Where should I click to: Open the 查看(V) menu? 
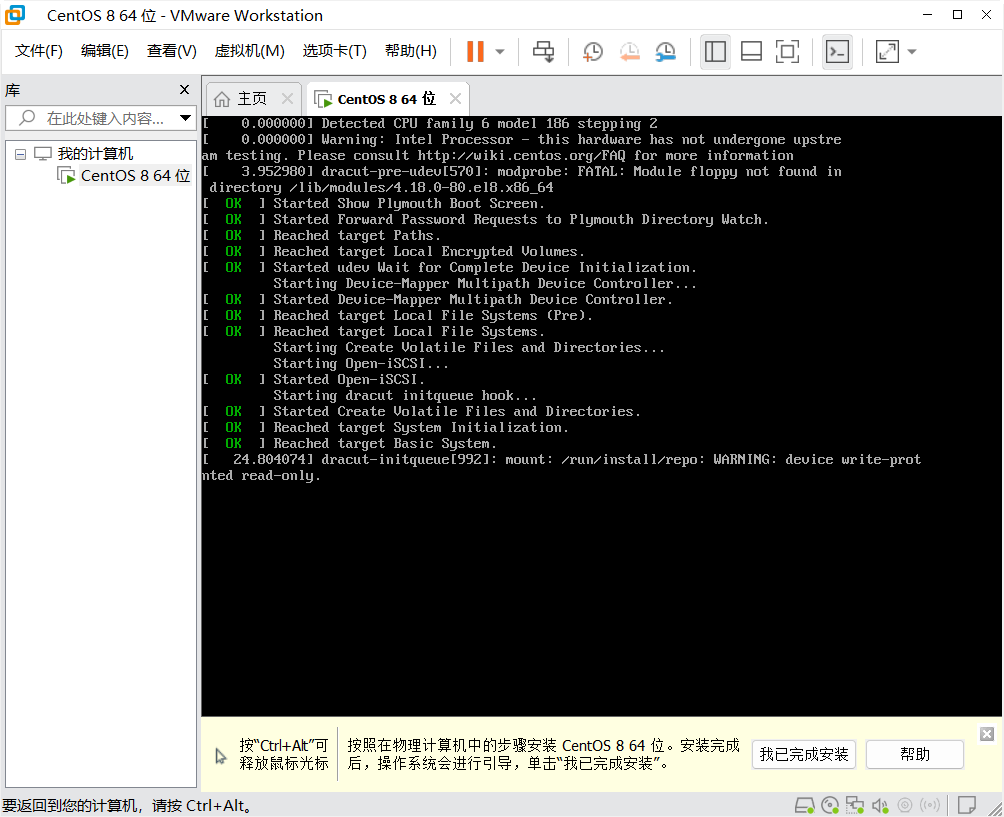tap(172, 51)
